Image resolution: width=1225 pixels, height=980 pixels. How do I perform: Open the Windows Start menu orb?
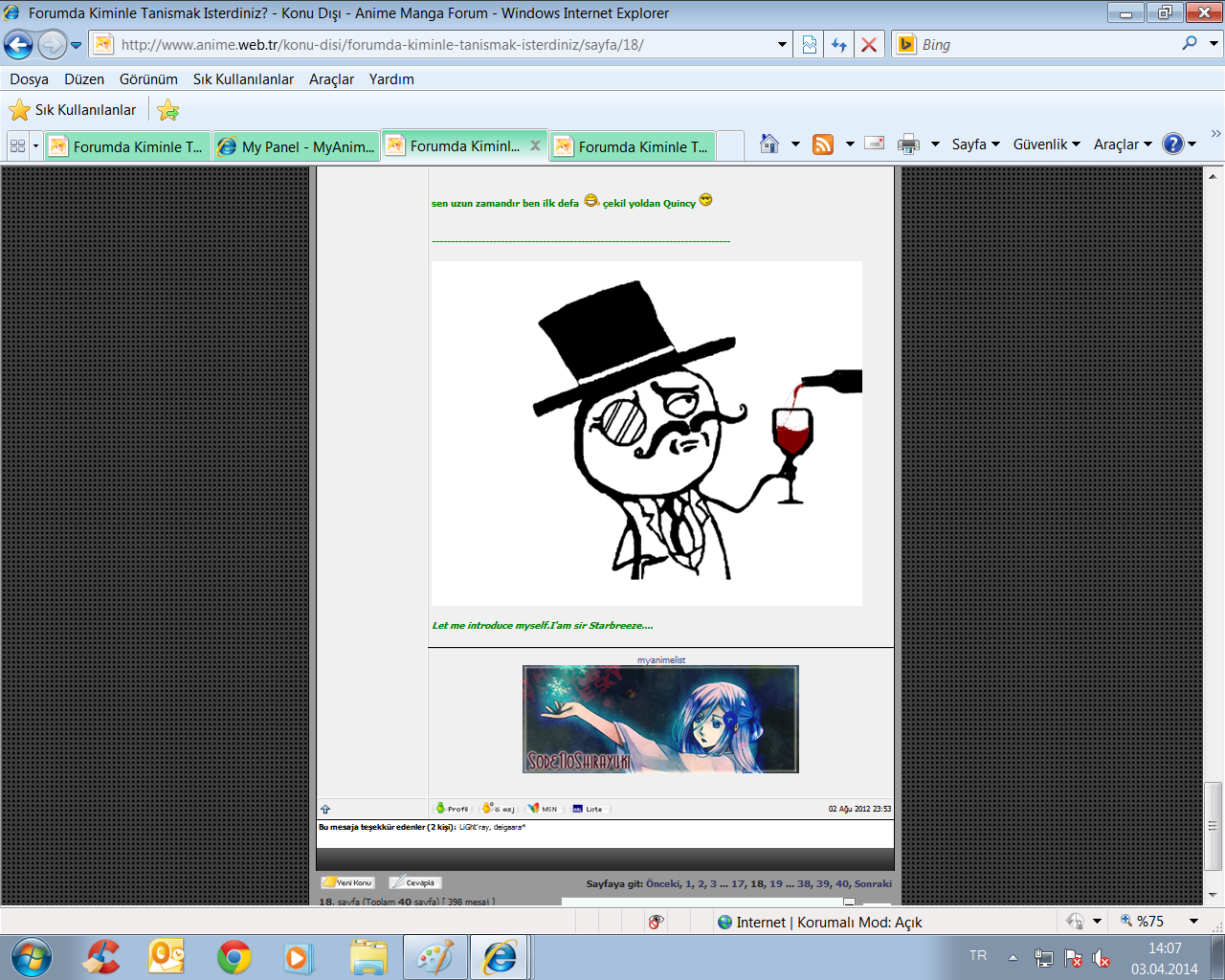coord(32,957)
